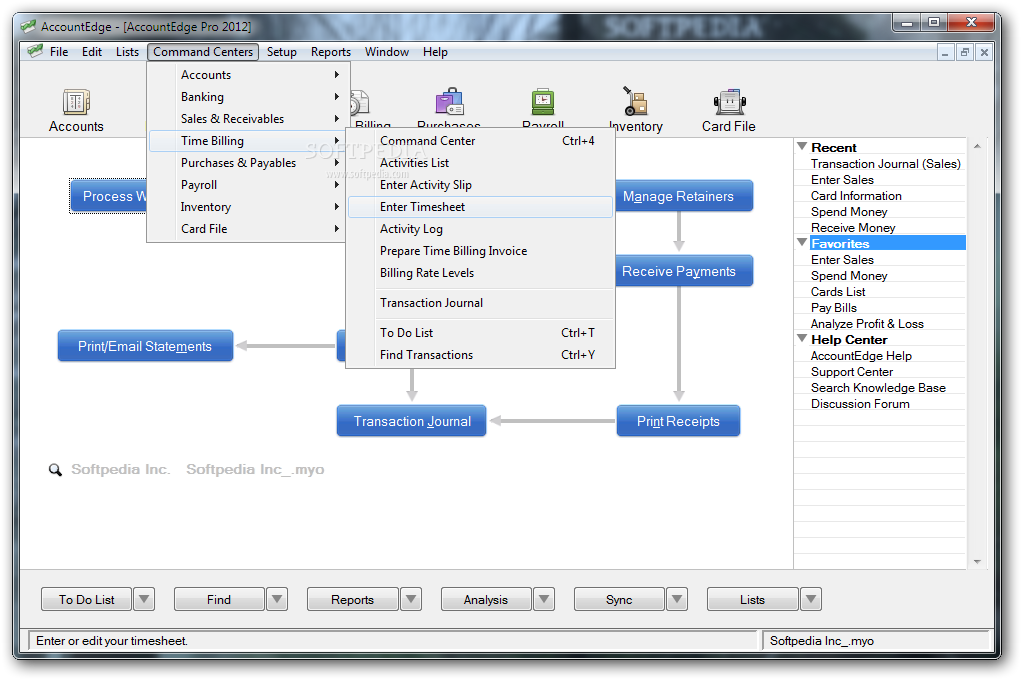1022x680 pixels.
Task: Click the Print Receipts button
Action: [678, 421]
